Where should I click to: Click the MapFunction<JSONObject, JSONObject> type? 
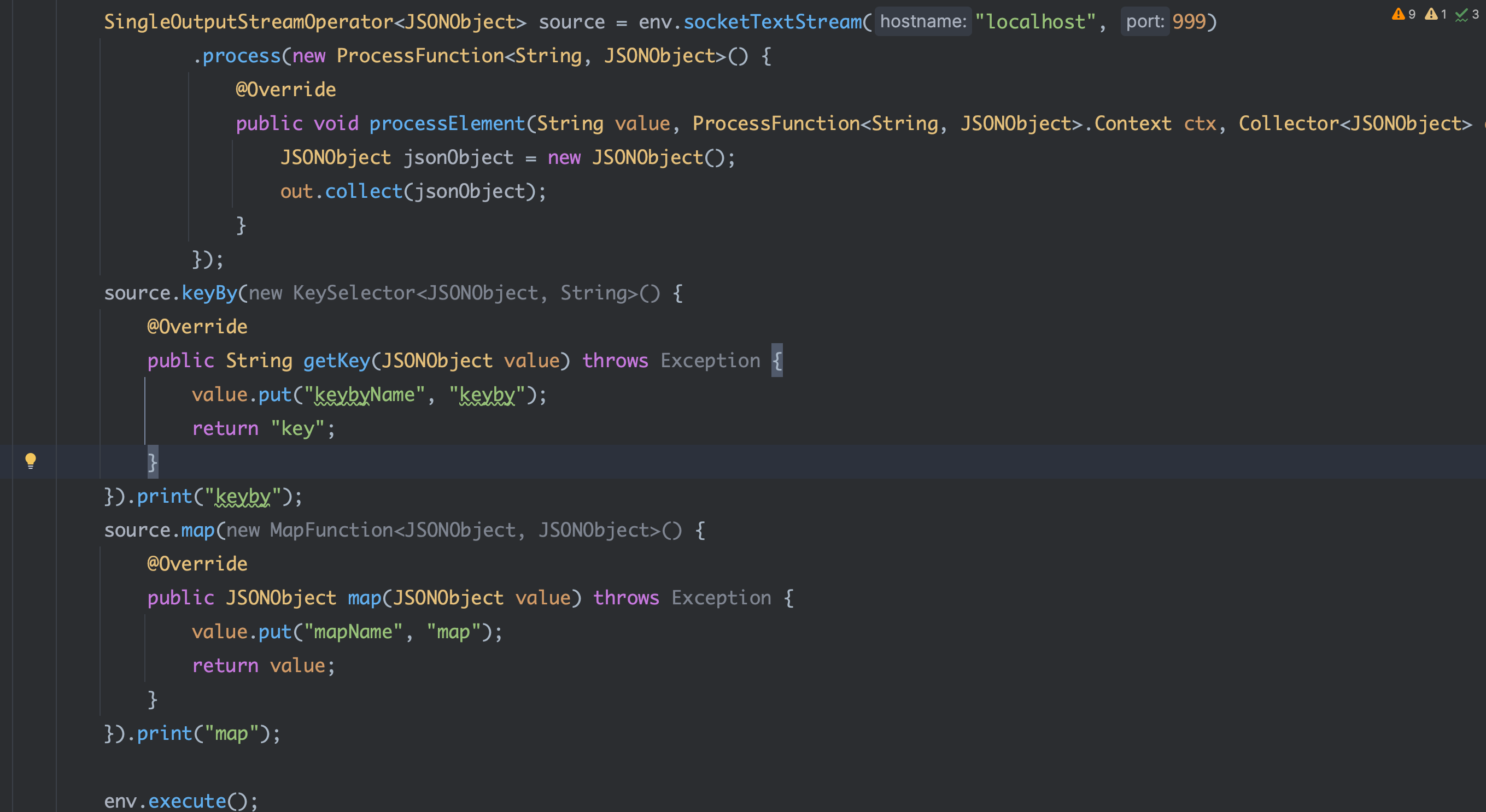(465, 530)
